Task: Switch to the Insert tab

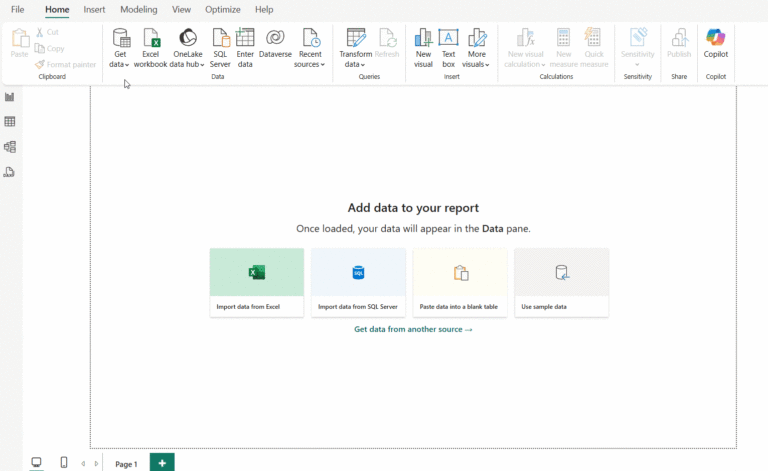Action: point(94,9)
